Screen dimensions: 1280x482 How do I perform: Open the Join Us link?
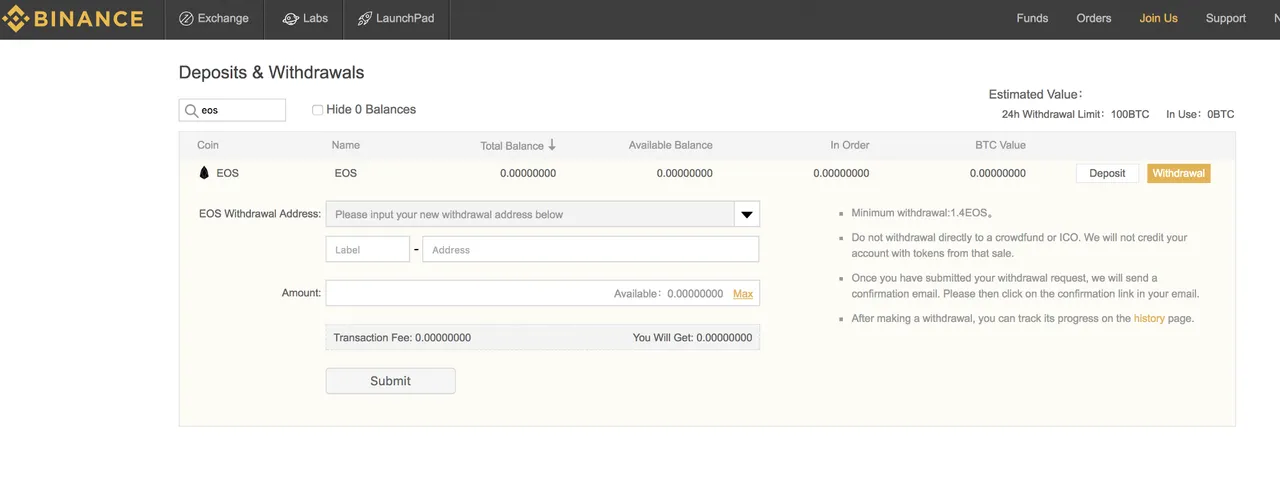[x=1158, y=19]
